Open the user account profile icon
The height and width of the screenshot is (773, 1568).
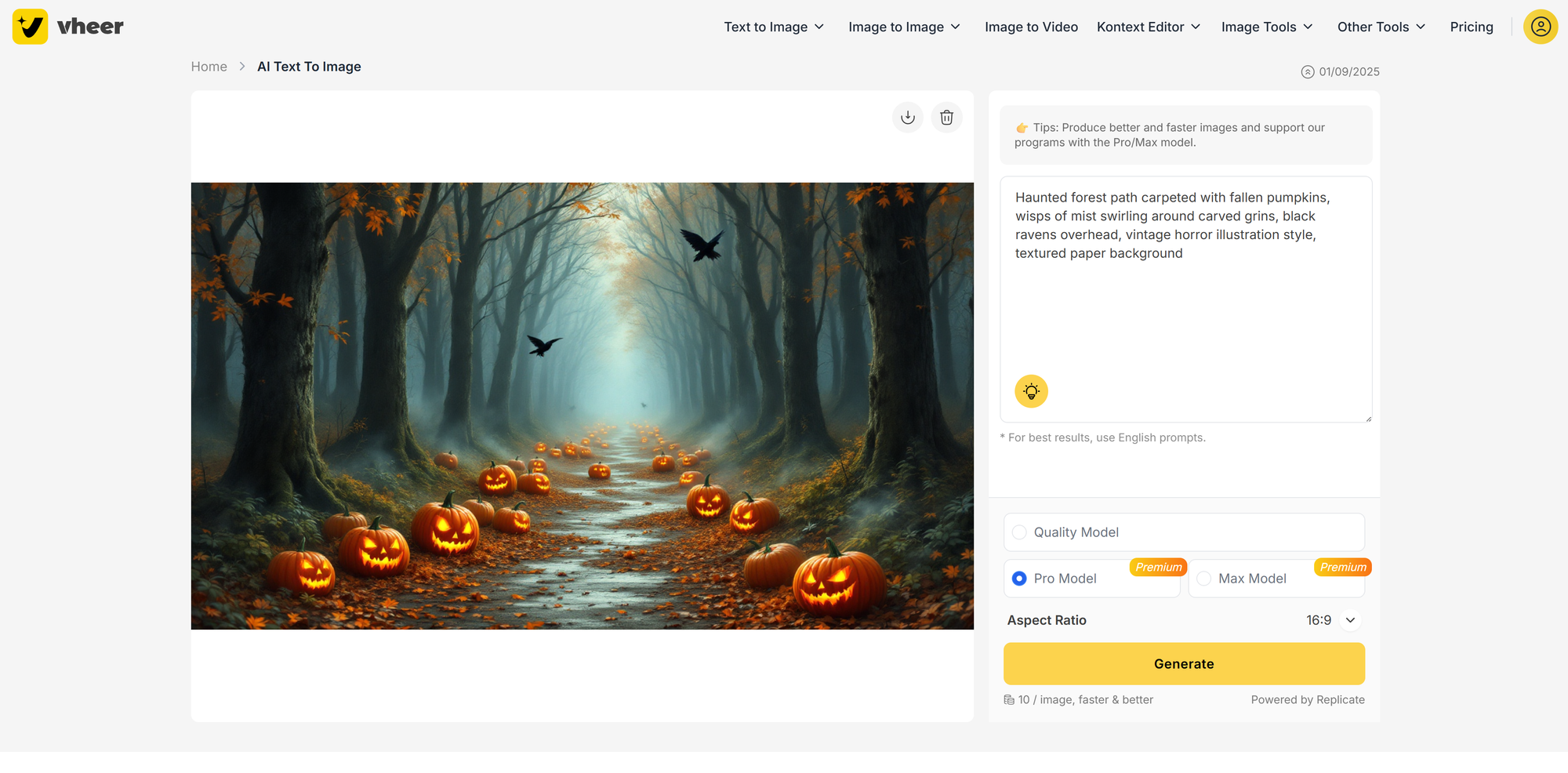tap(1540, 27)
